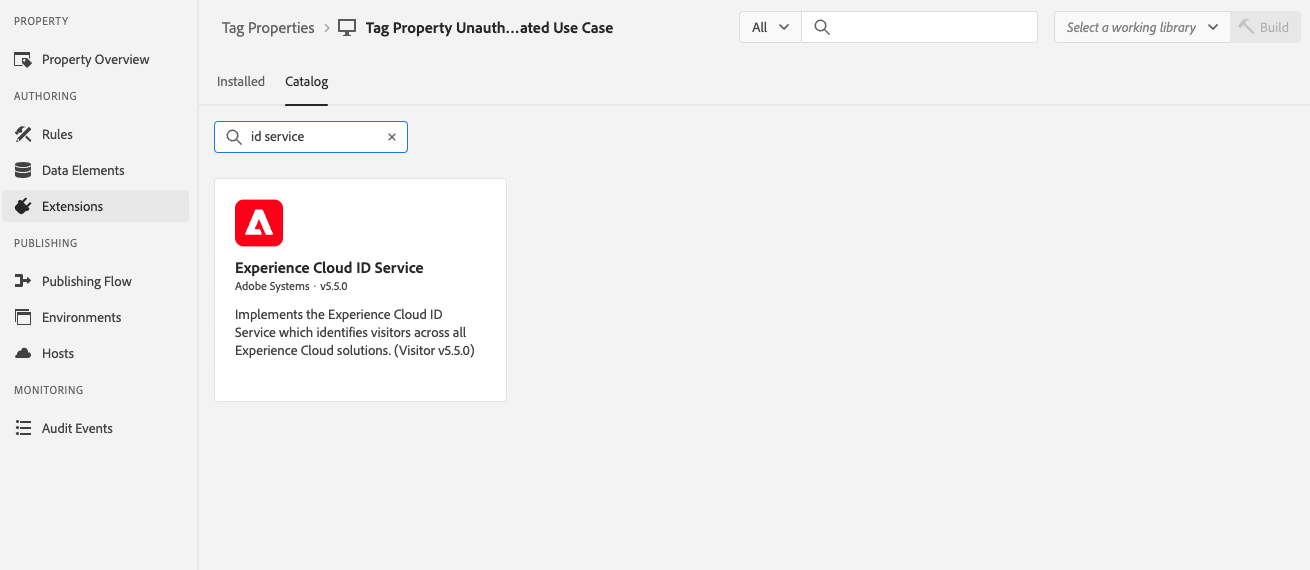
Task: Click the Audit Events list icon
Action: [23, 428]
